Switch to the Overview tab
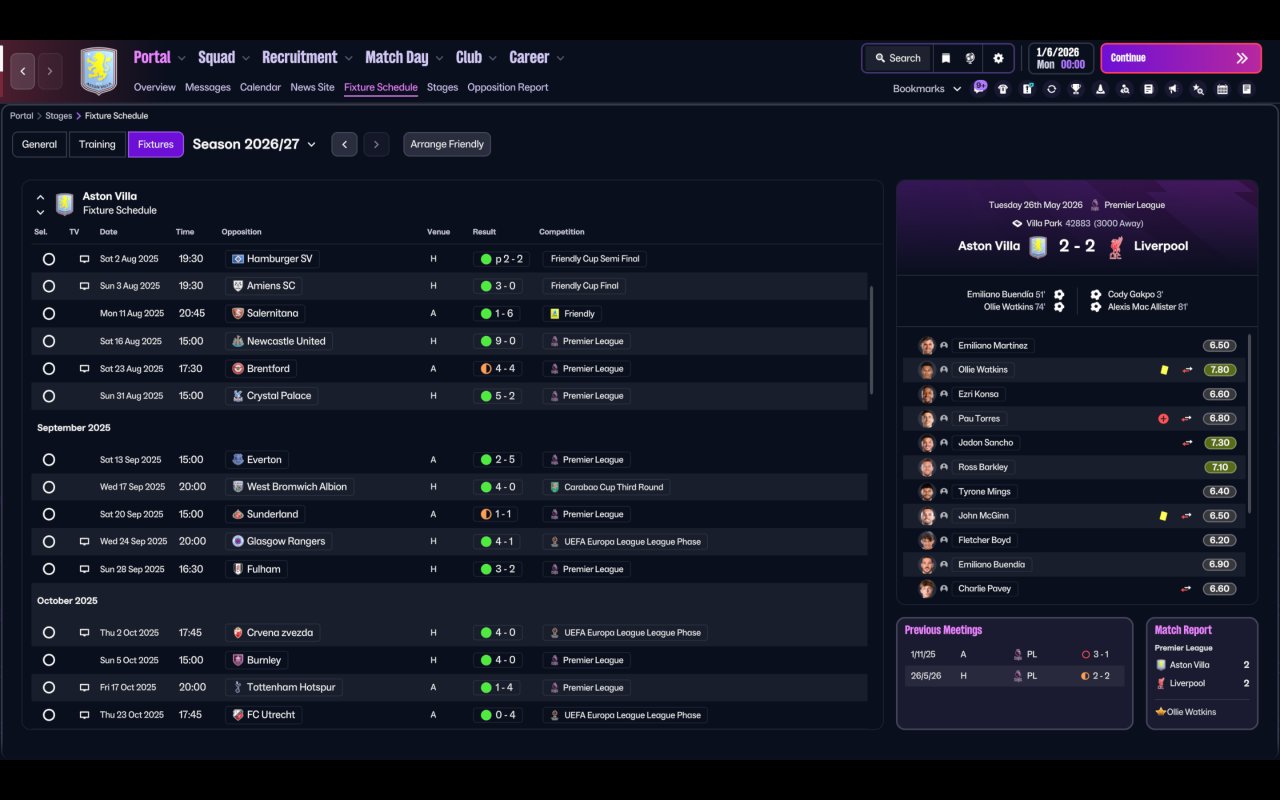Screen dimensions: 1280x800 155,87
